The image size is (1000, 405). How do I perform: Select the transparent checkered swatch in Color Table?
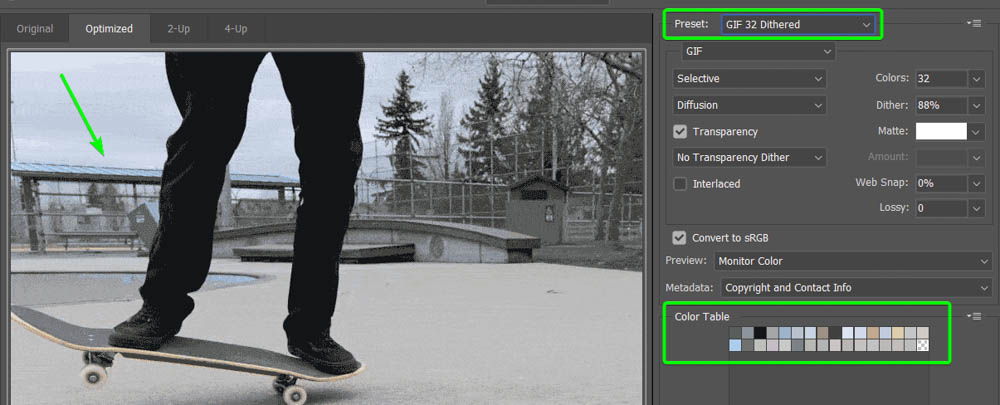click(923, 345)
